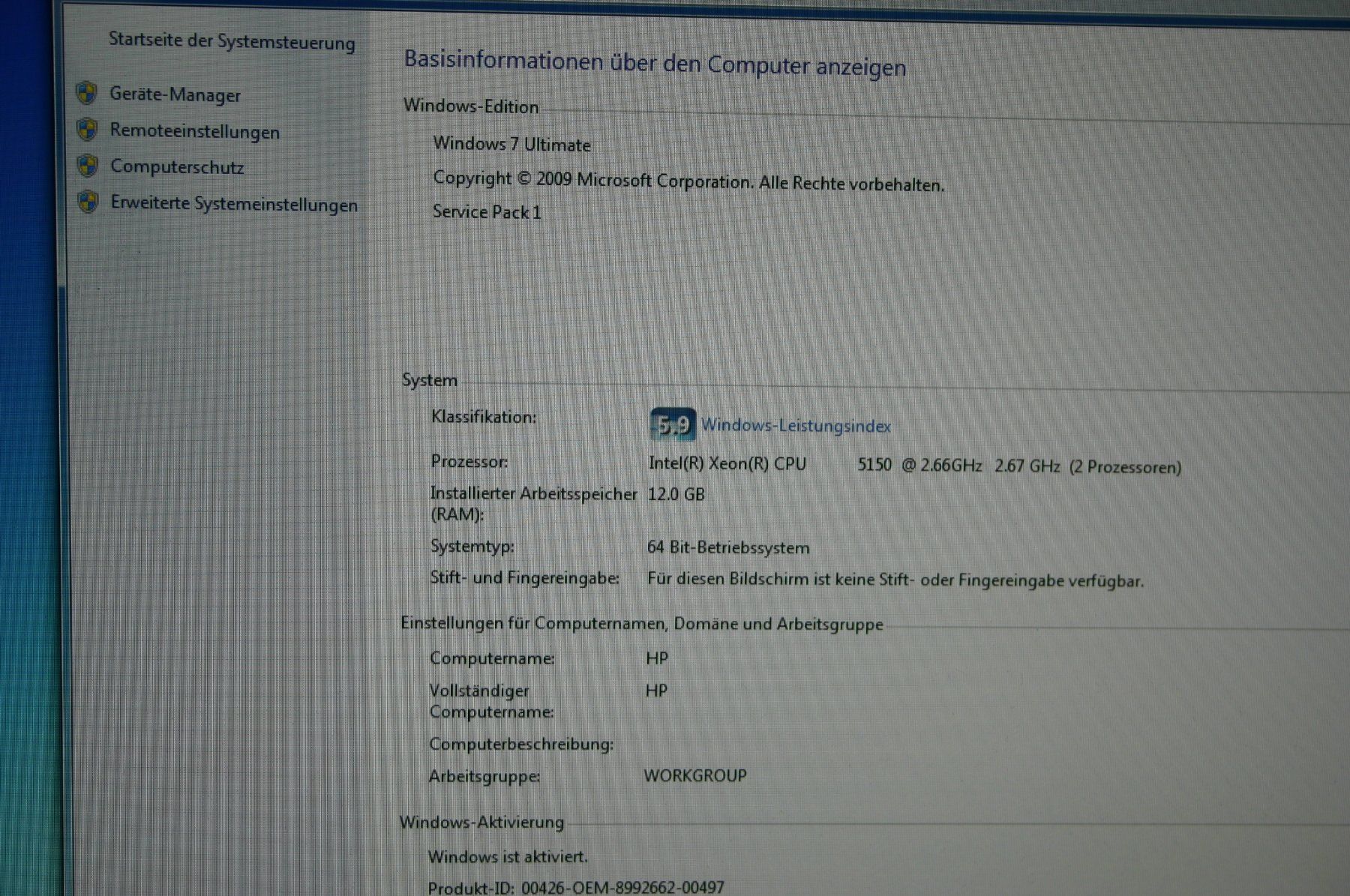Open Startseite der Systemsteuerung
Screen dimensions: 1350x896
(232, 41)
